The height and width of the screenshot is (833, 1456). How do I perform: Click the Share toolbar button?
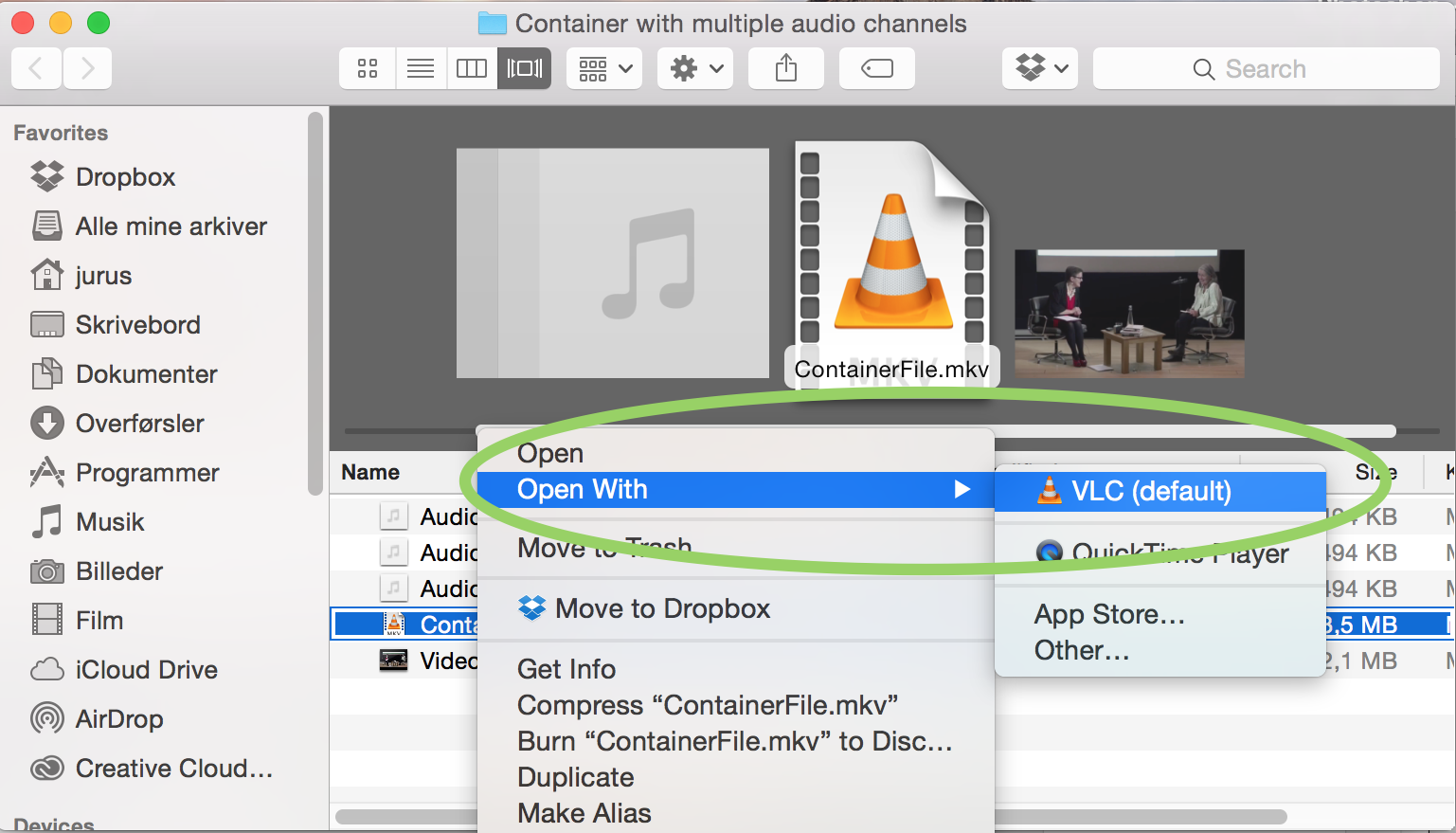click(786, 68)
